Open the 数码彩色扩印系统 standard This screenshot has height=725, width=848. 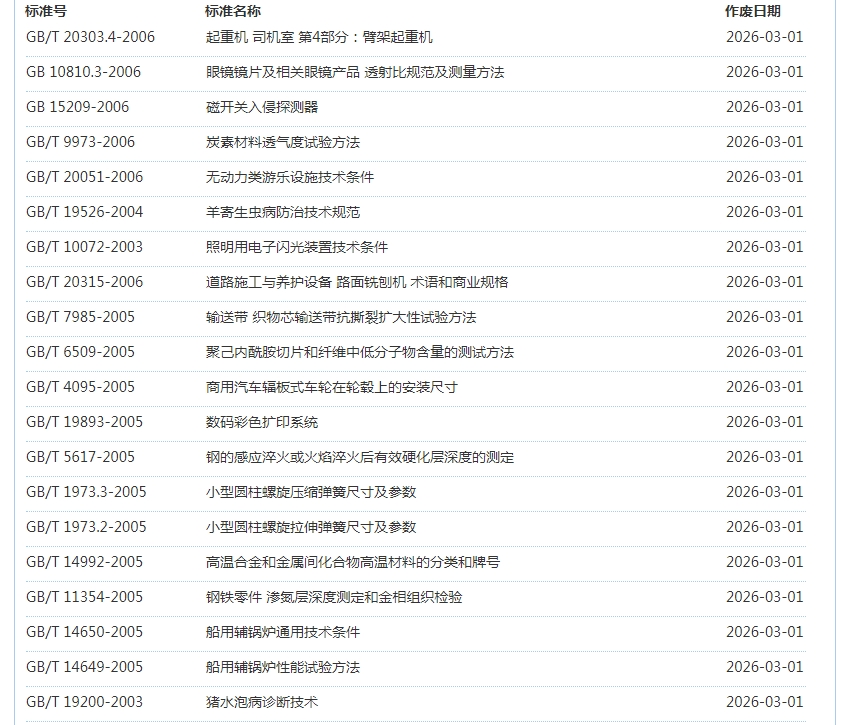(x=262, y=422)
